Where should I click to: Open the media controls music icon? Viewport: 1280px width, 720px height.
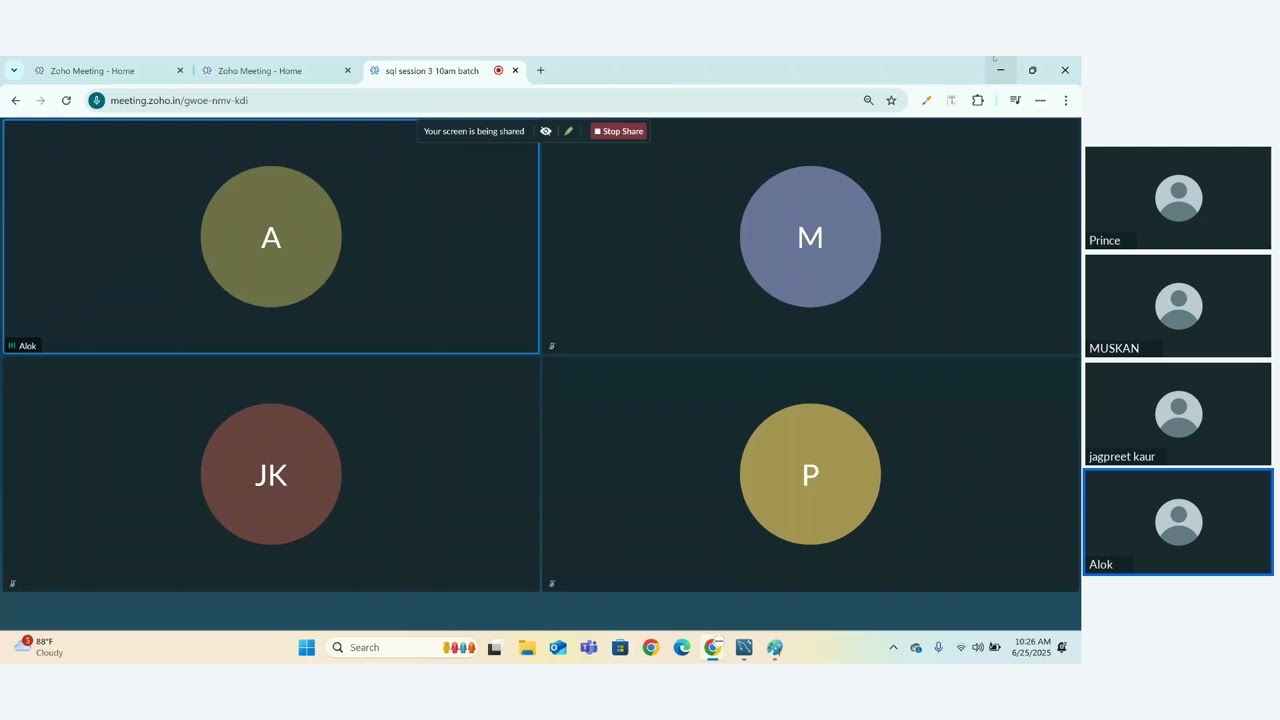(x=1015, y=100)
